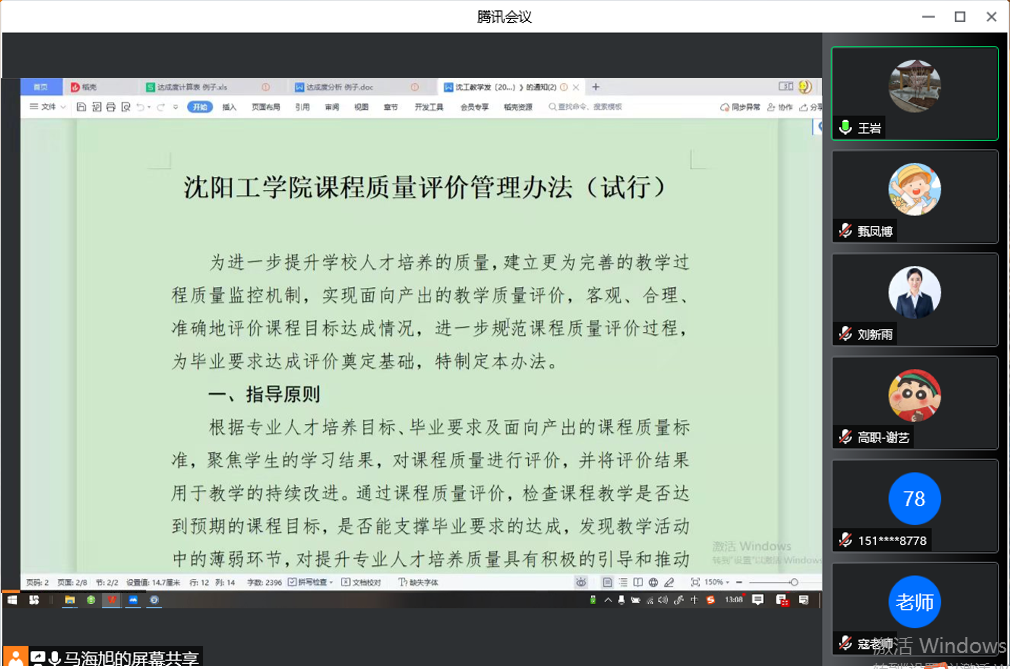Screen dimensions: 1010x669
Task: Click the writing mode pen icon
Action: pos(669,582)
